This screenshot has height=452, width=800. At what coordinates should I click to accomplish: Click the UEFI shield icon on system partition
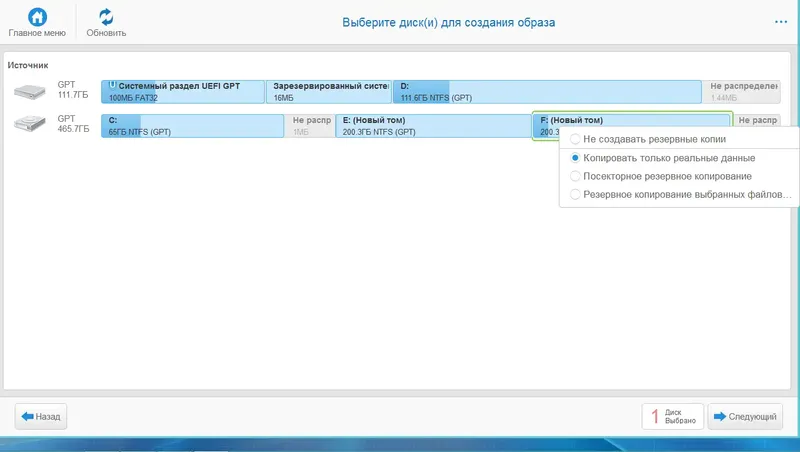tap(113, 85)
